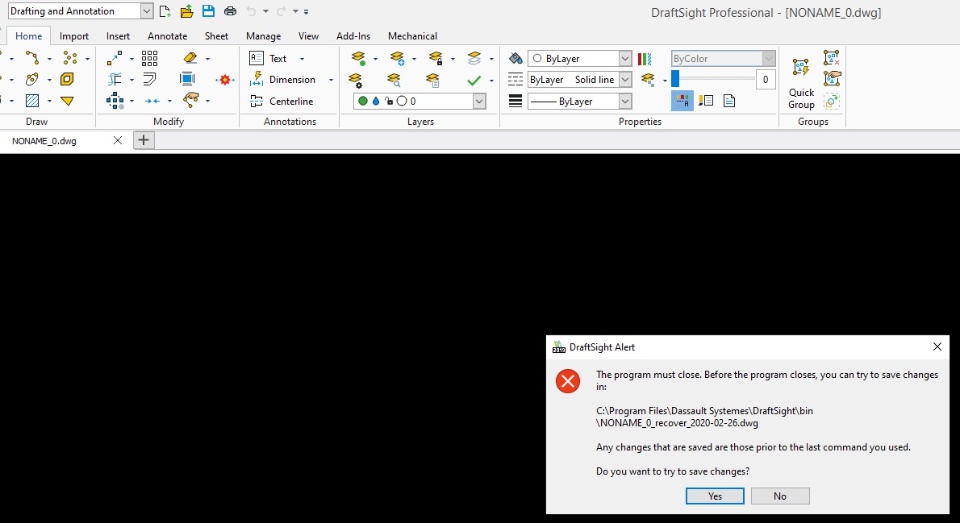Open a file with the folder icon
This screenshot has width=960, height=523.
pos(187,11)
